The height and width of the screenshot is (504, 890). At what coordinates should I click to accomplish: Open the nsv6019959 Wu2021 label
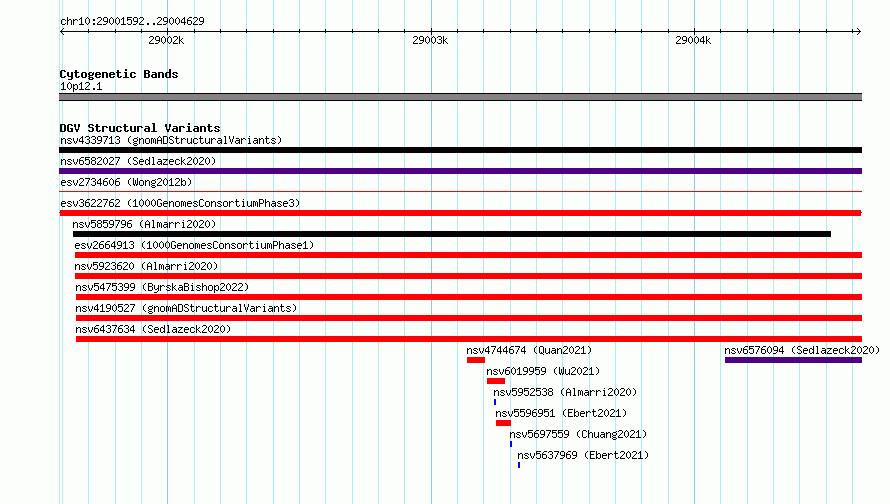[543, 371]
